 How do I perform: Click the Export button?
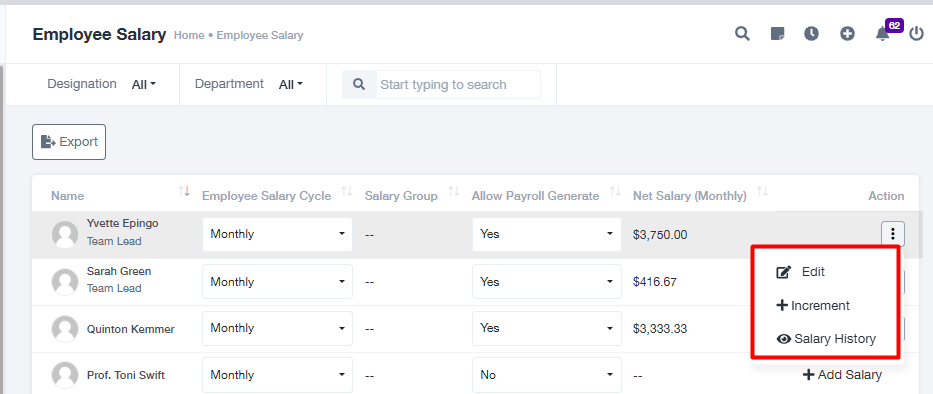69,142
